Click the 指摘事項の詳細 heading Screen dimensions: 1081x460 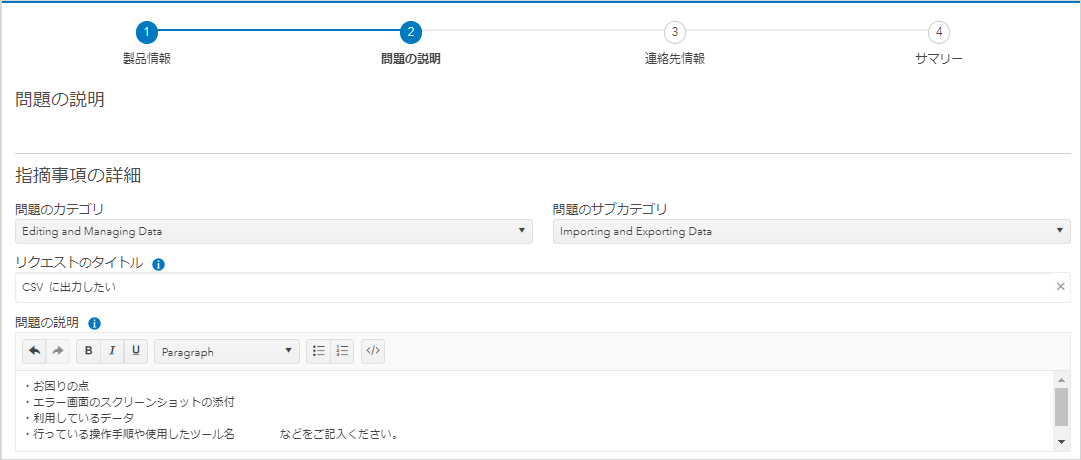click(78, 176)
